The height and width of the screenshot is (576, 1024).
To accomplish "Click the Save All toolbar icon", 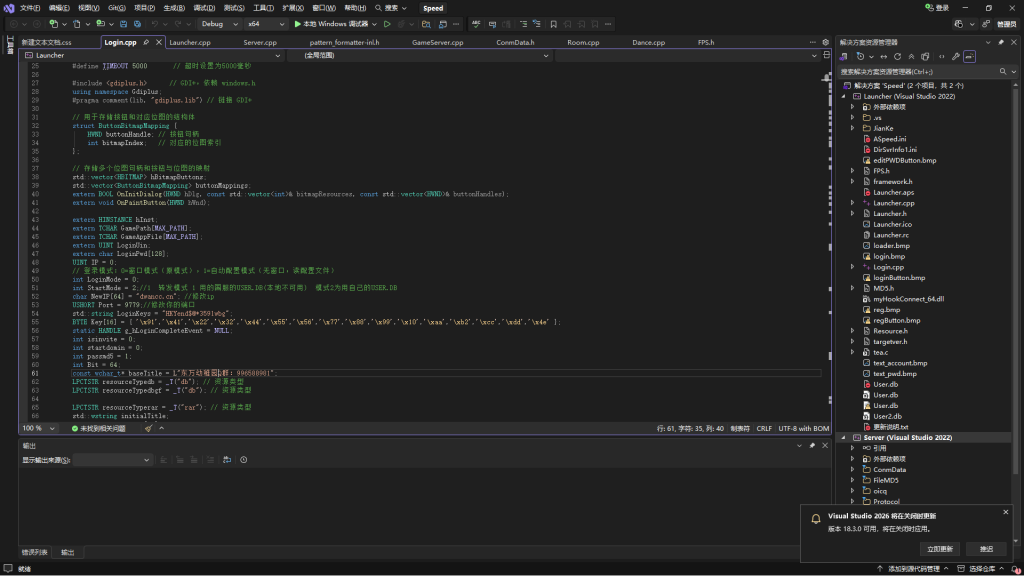I will pos(137,23).
